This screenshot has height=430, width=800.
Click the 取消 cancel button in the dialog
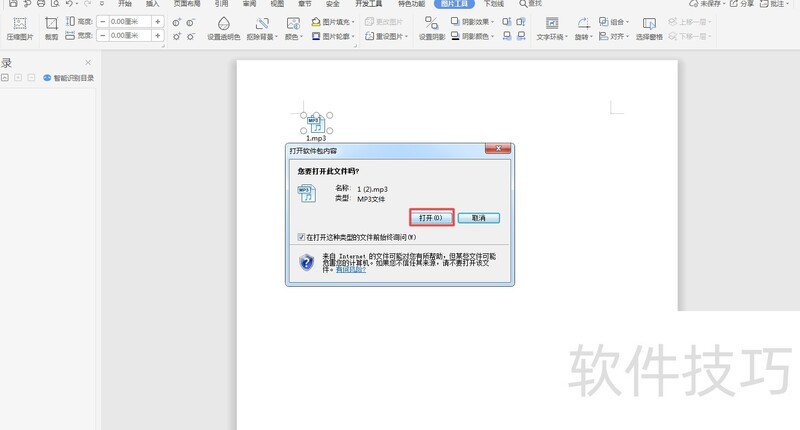479,218
